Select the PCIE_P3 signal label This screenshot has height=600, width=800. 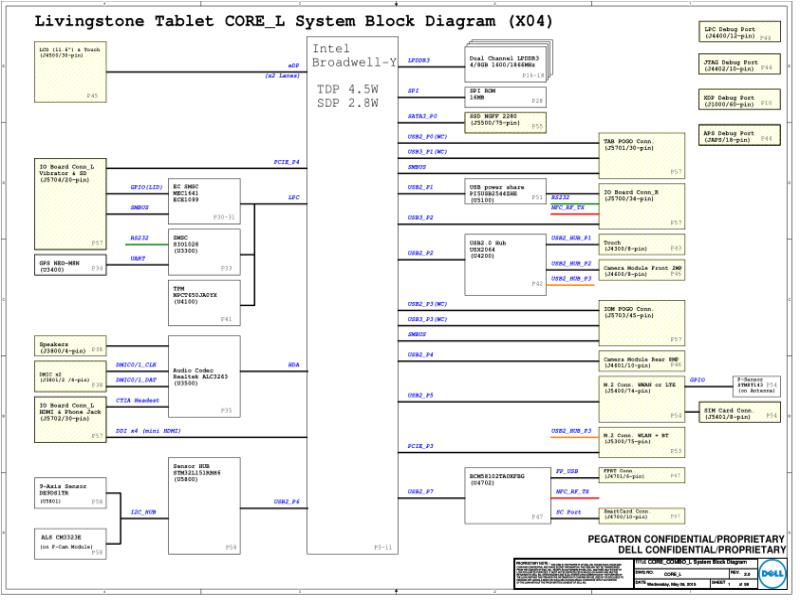420,446
